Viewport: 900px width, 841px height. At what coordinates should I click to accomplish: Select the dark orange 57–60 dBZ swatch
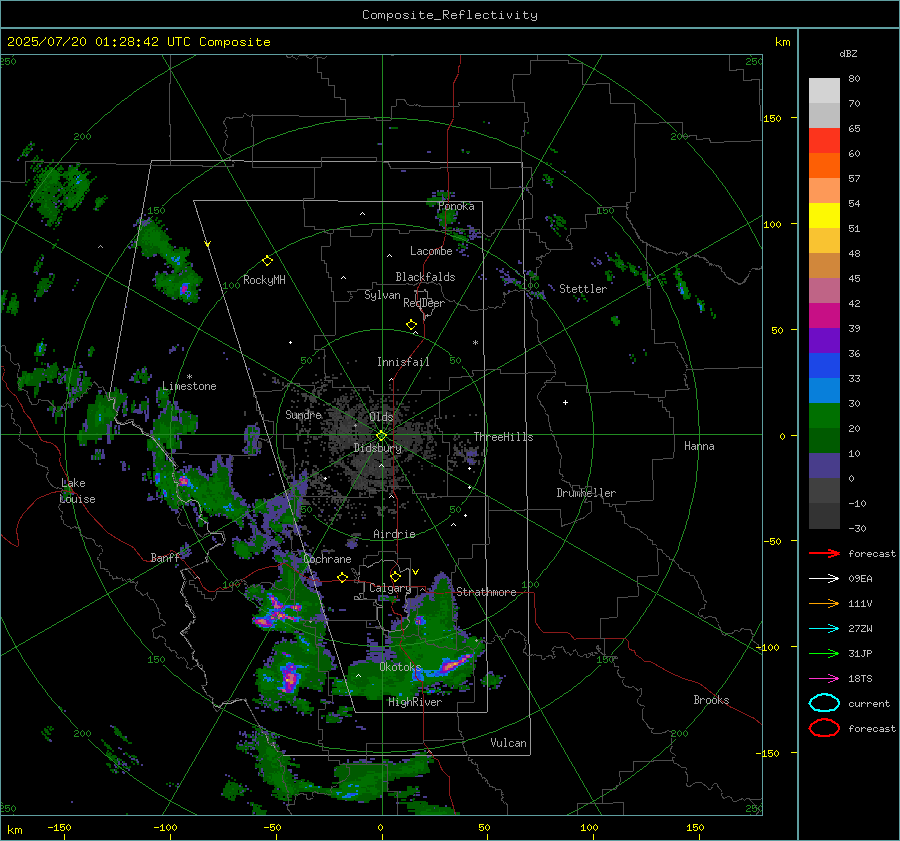(x=824, y=166)
